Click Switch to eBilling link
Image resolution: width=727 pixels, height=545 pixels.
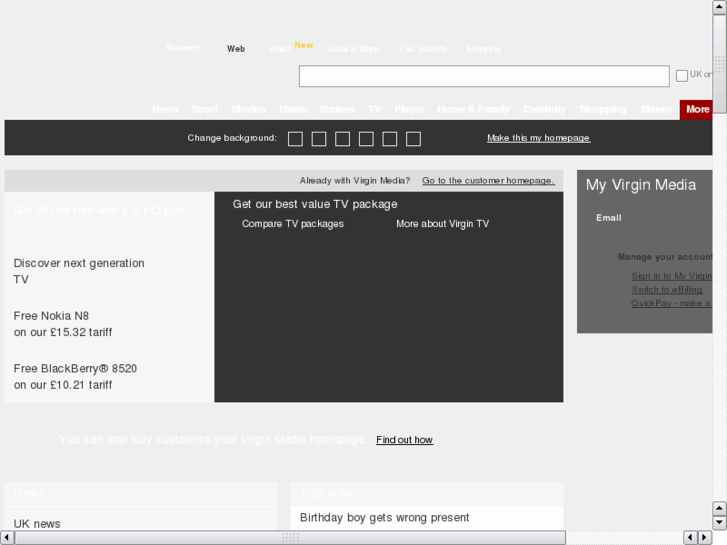pos(667,289)
